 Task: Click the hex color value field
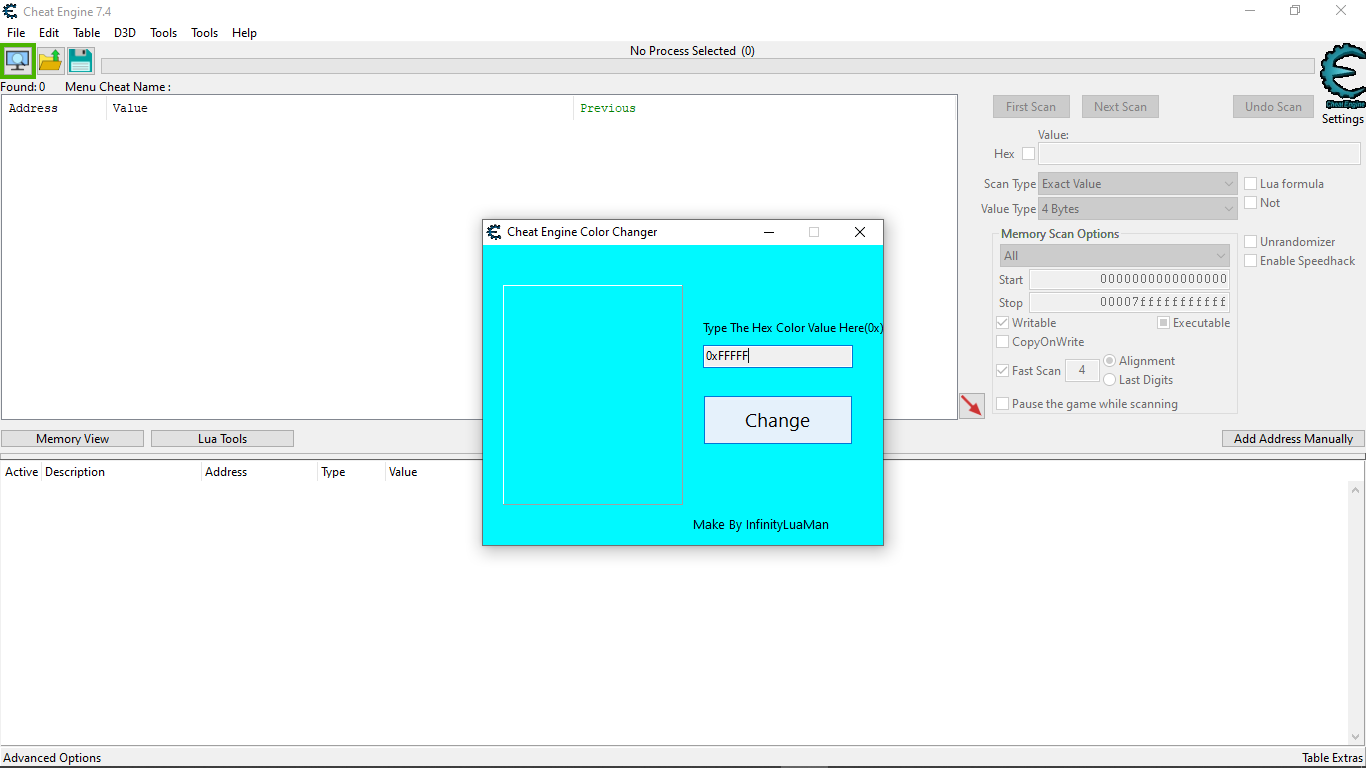click(x=778, y=356)
